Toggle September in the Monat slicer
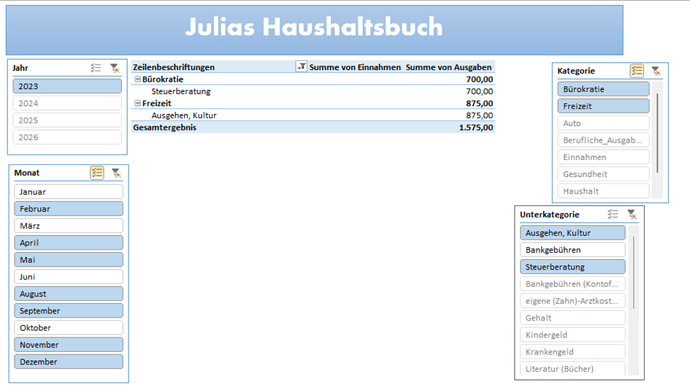 (69, 311)
